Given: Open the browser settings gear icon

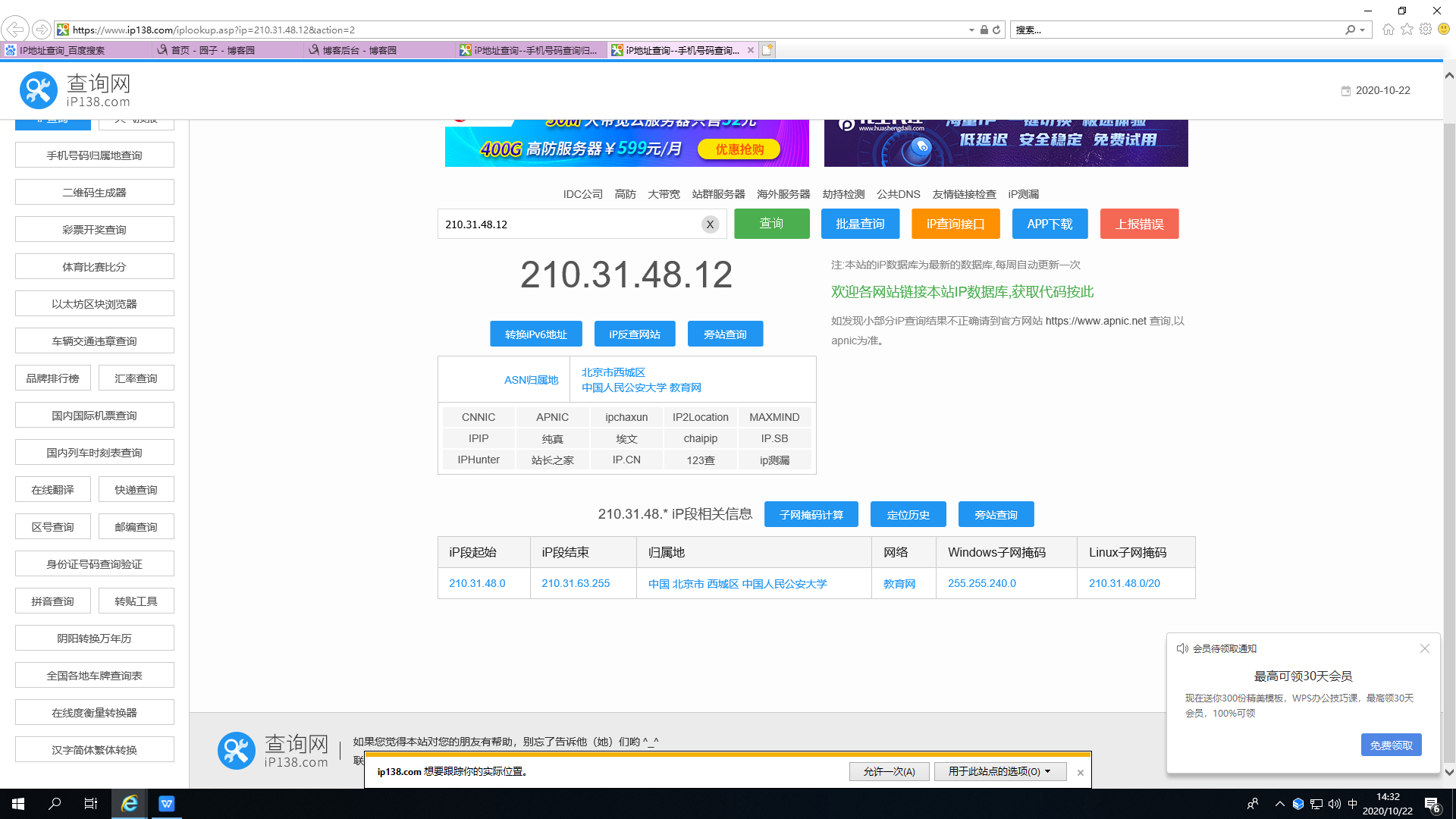Looking at the screenshot, I should pos(1426,30).
